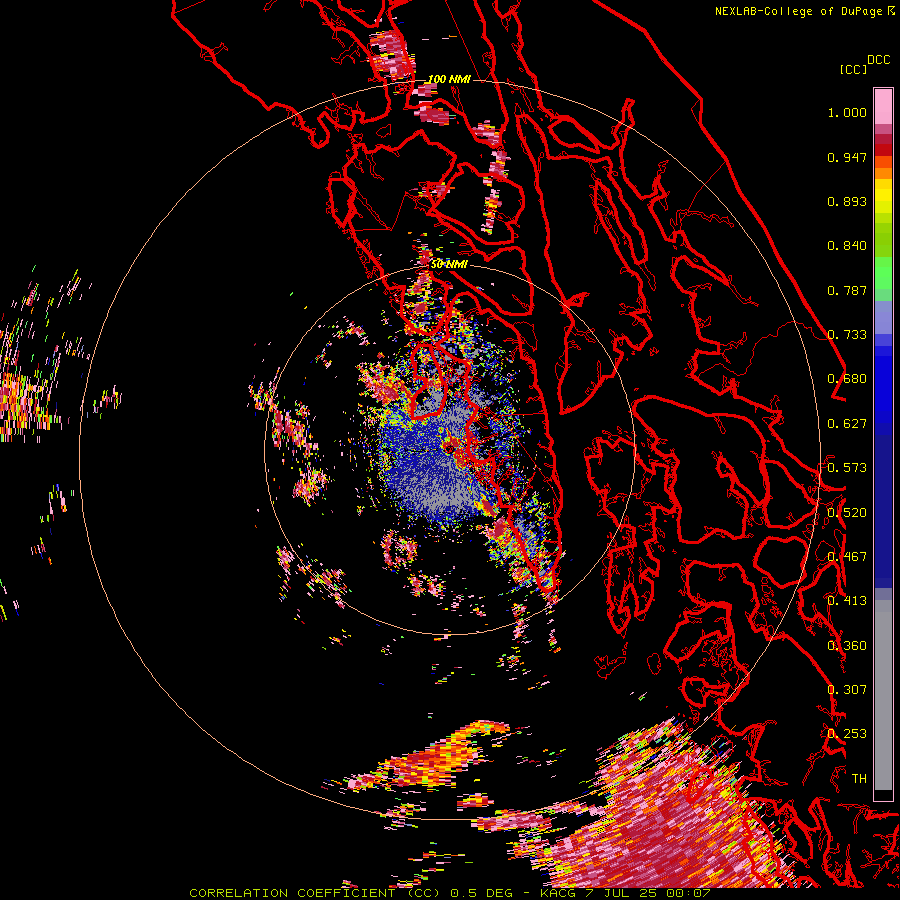Select the 0.573 scale value
Image resolution: width=900 pixels, height=900 pixels.
[847, 468]
